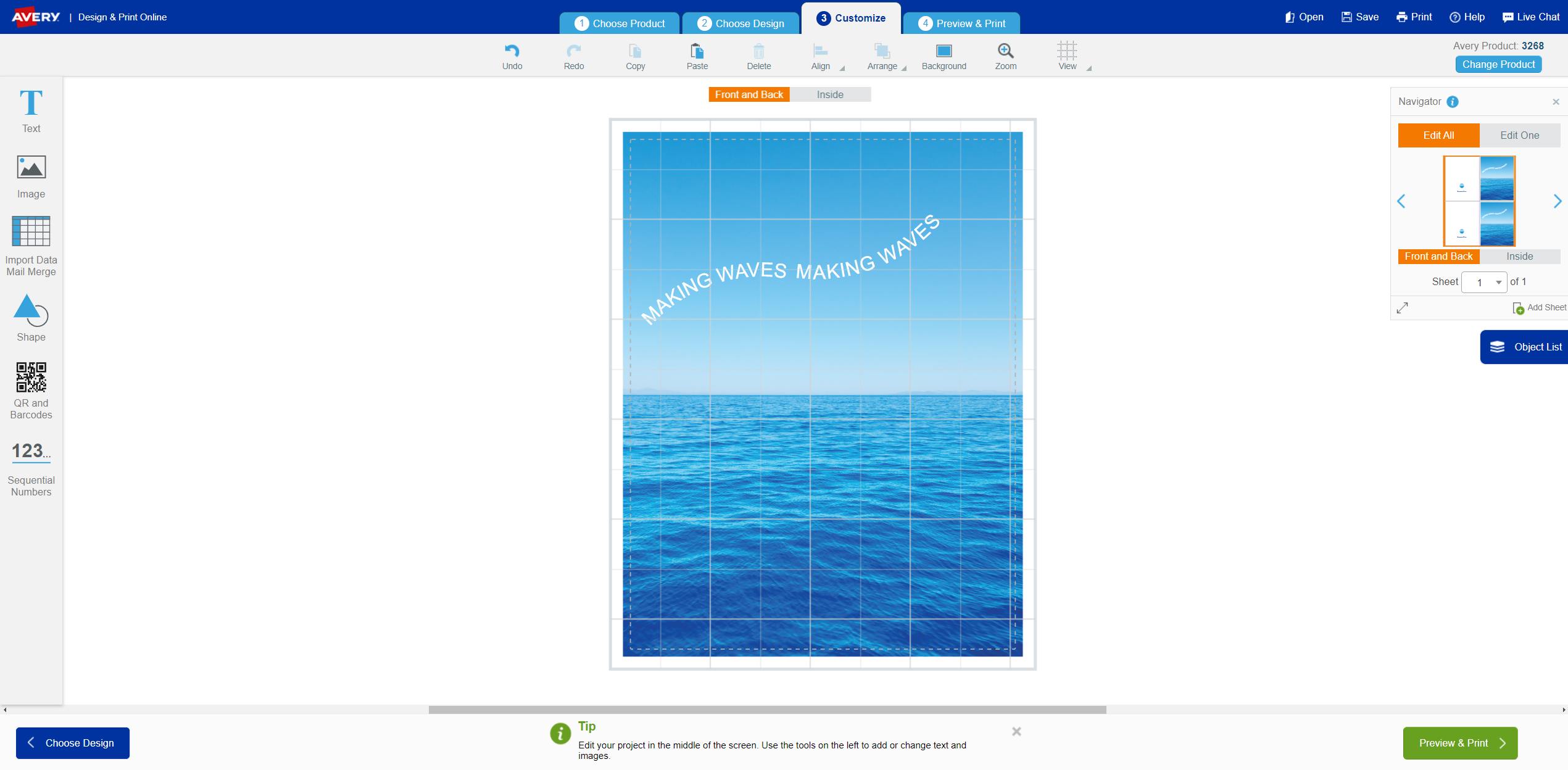Open Import Data Mail Merge

pyautogui.click(x=31, y=246)
